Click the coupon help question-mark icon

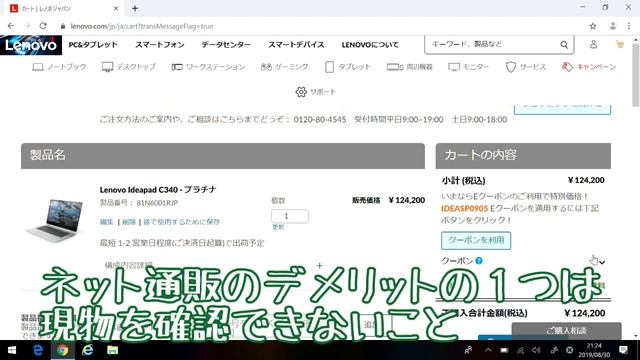tap(479, 260)
